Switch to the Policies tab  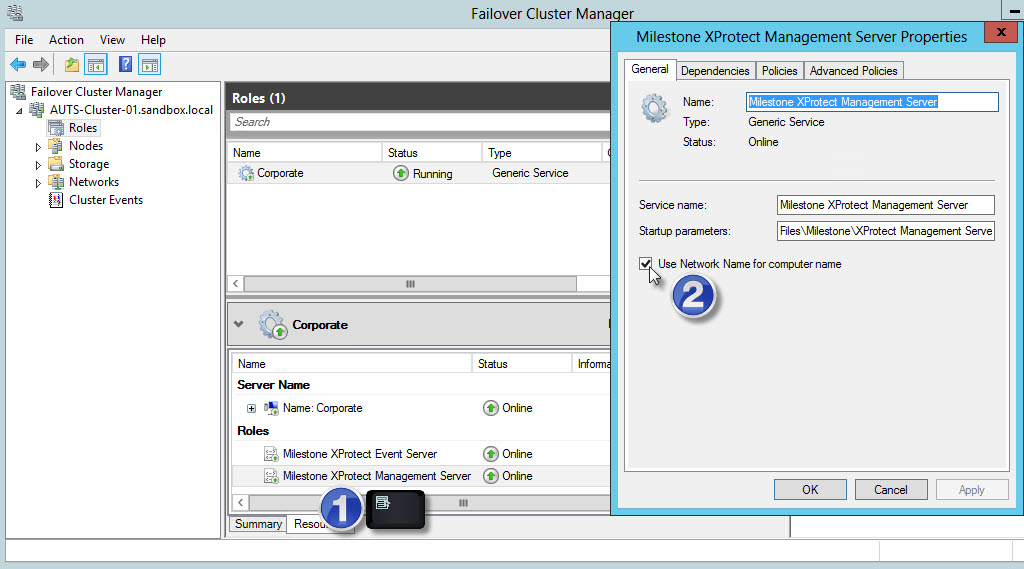click(779, 71)
